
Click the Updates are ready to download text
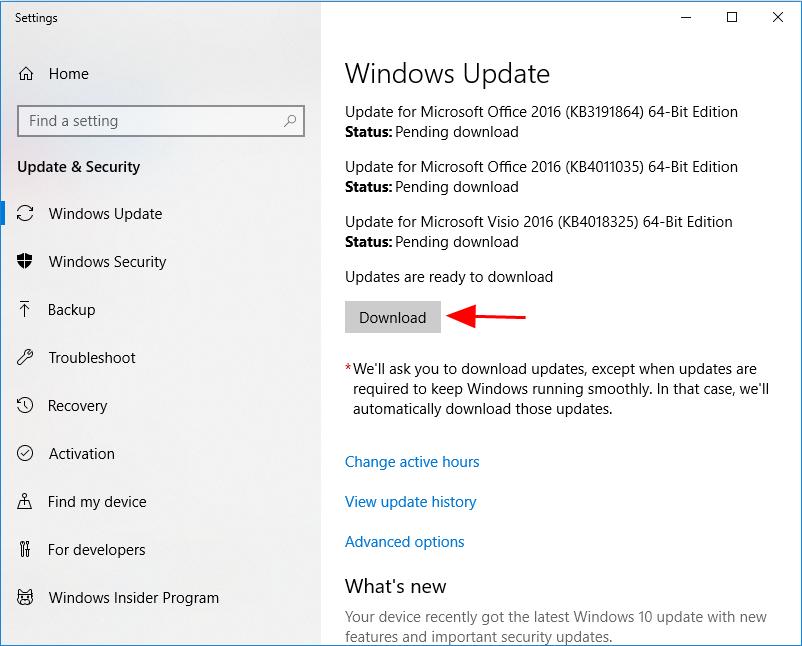click(x=449, y=277)
